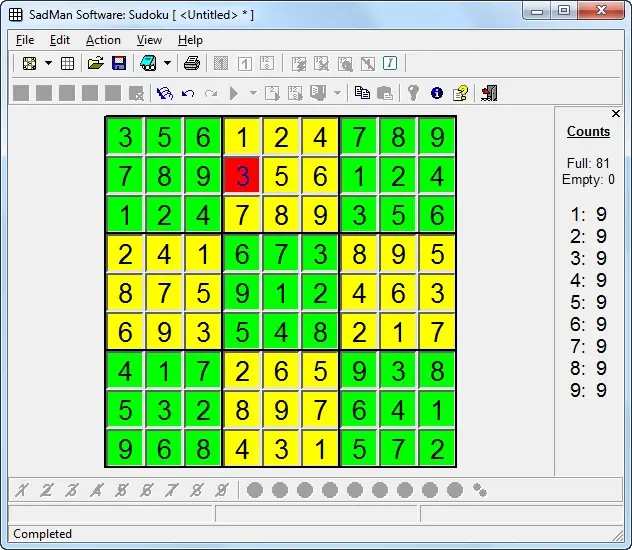Click the 'Empty: 0' count text
The height and width of the screenshot is (550, 632).
coord(588,179)
